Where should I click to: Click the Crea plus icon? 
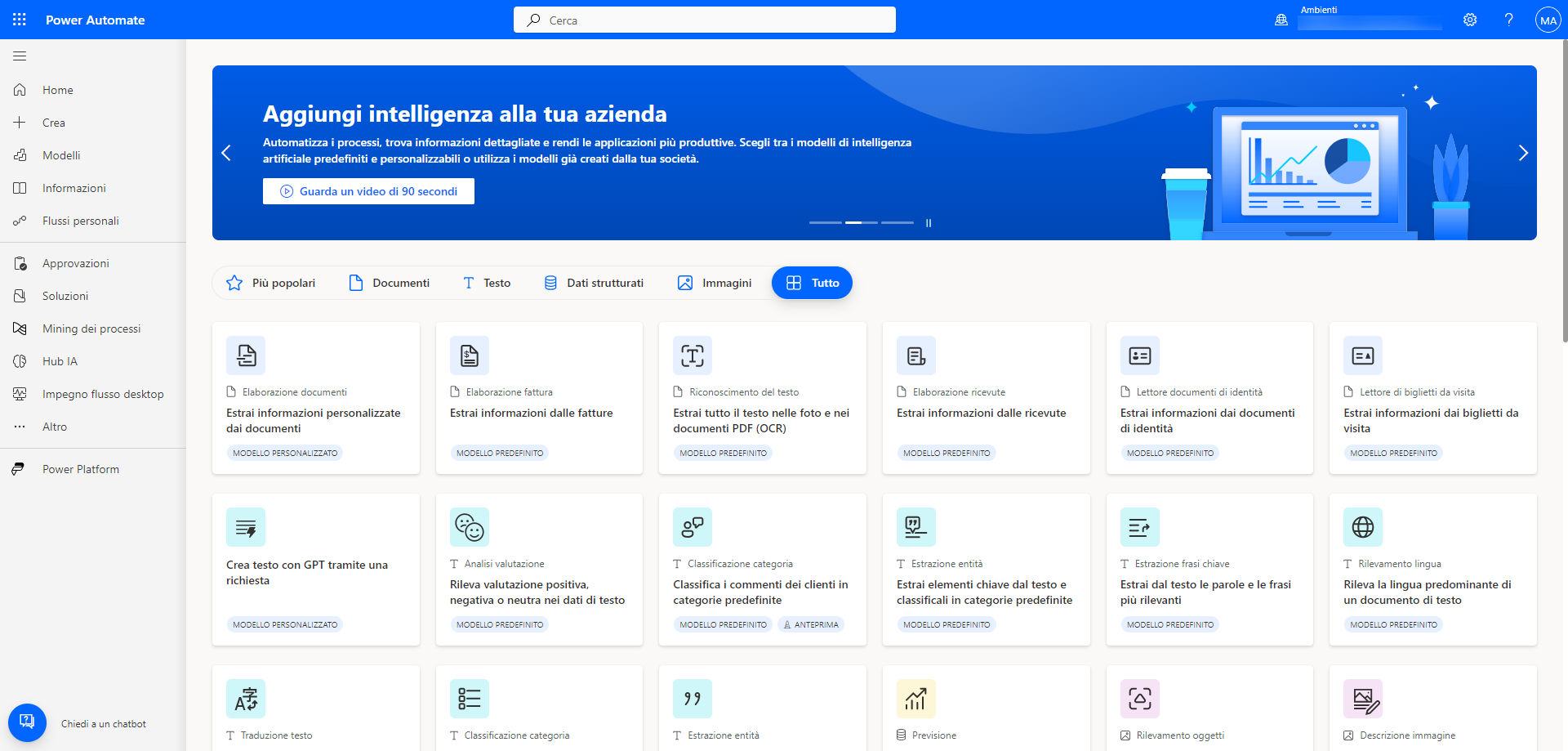click(x=20, y=123)
